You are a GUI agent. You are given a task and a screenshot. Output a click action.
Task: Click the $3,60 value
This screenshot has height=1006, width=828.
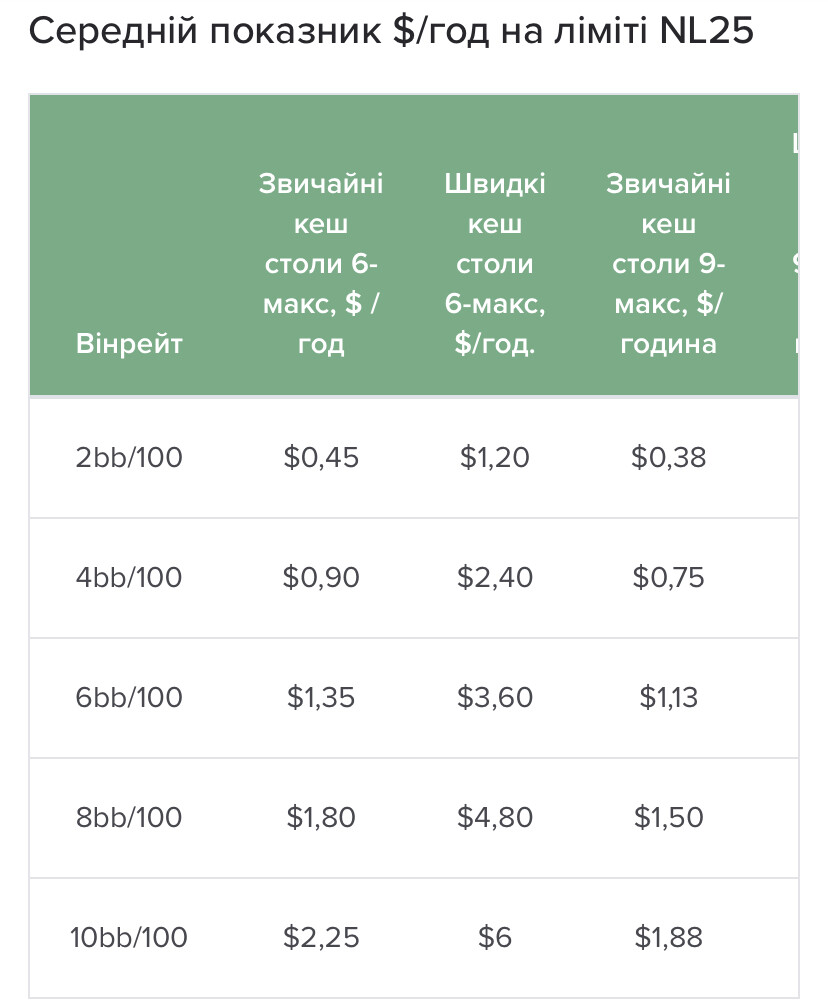[x=494, y=697]
